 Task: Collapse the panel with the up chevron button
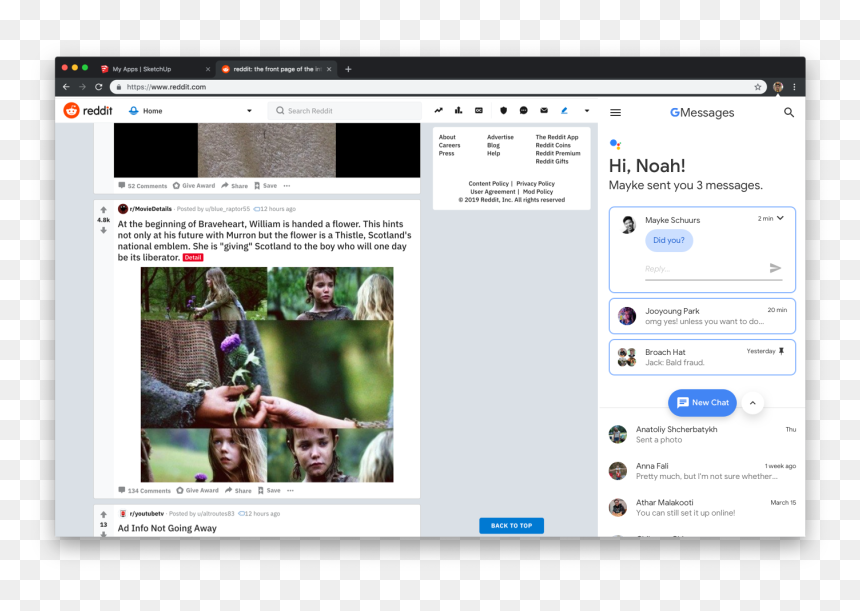click(x=752, y=403)
